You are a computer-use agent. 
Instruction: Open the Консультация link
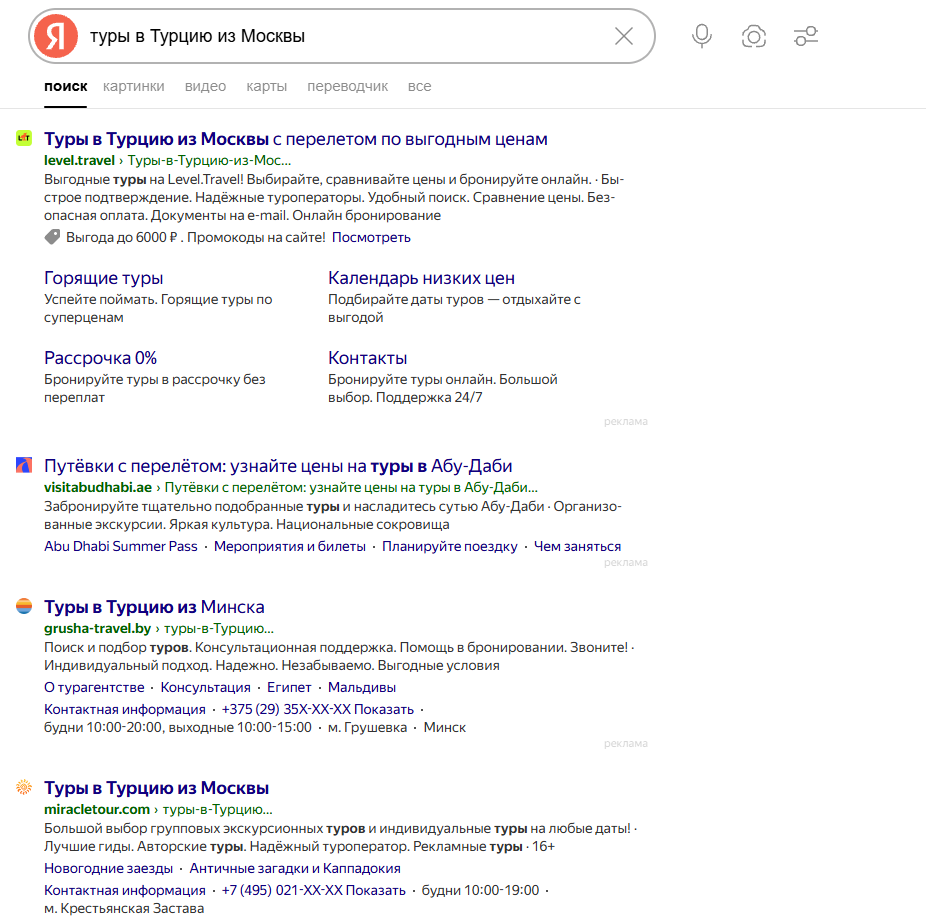point(206,687)
